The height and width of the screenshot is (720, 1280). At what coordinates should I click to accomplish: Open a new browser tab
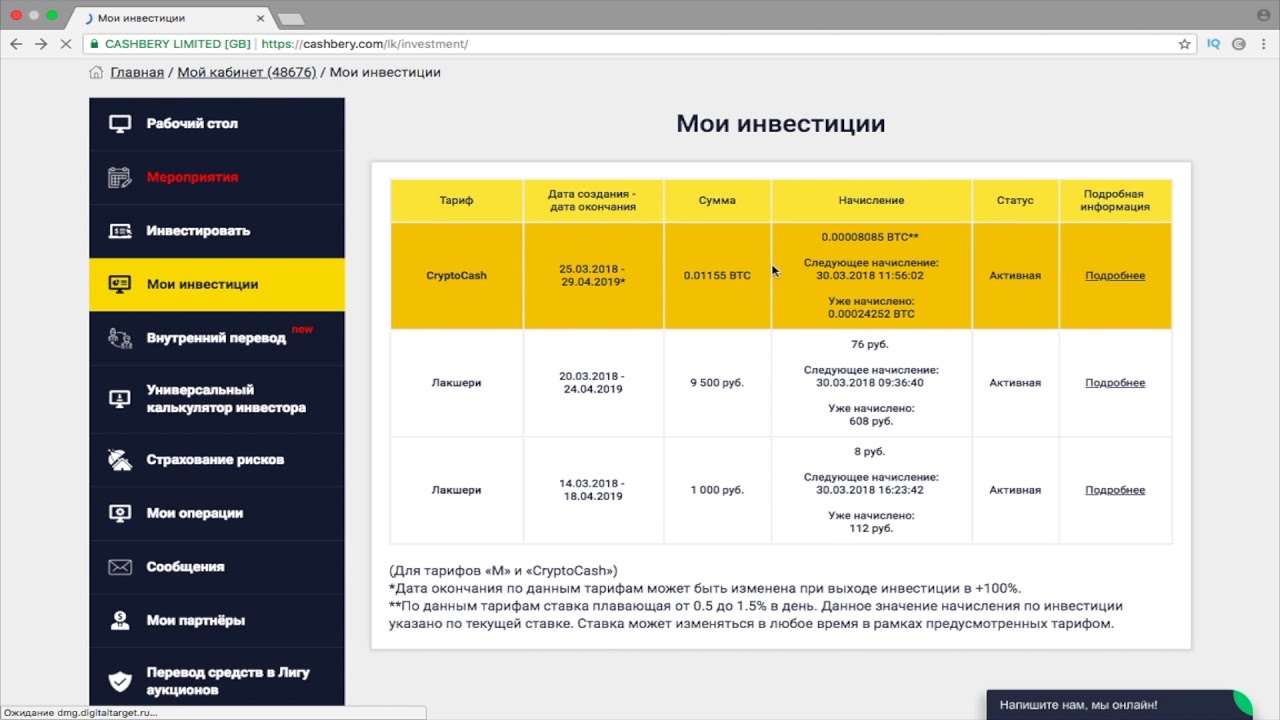click(290, 19)
